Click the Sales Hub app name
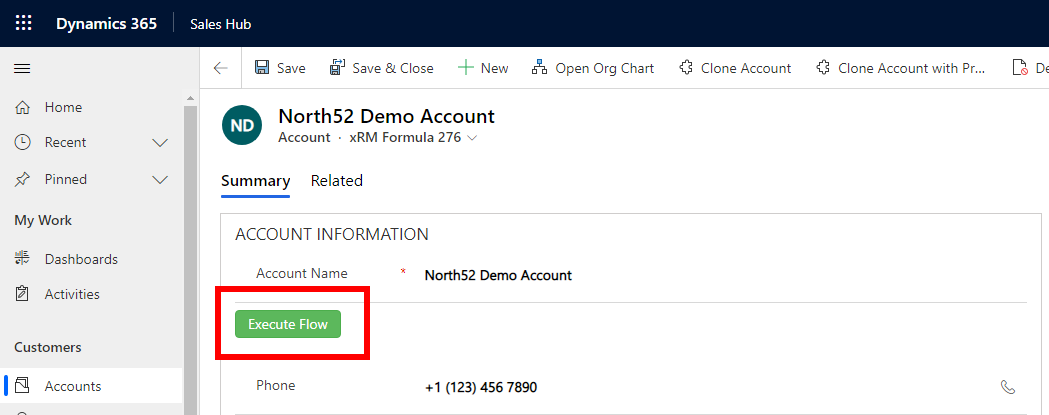Screen dimensions: 1049x415 [220, 24]
